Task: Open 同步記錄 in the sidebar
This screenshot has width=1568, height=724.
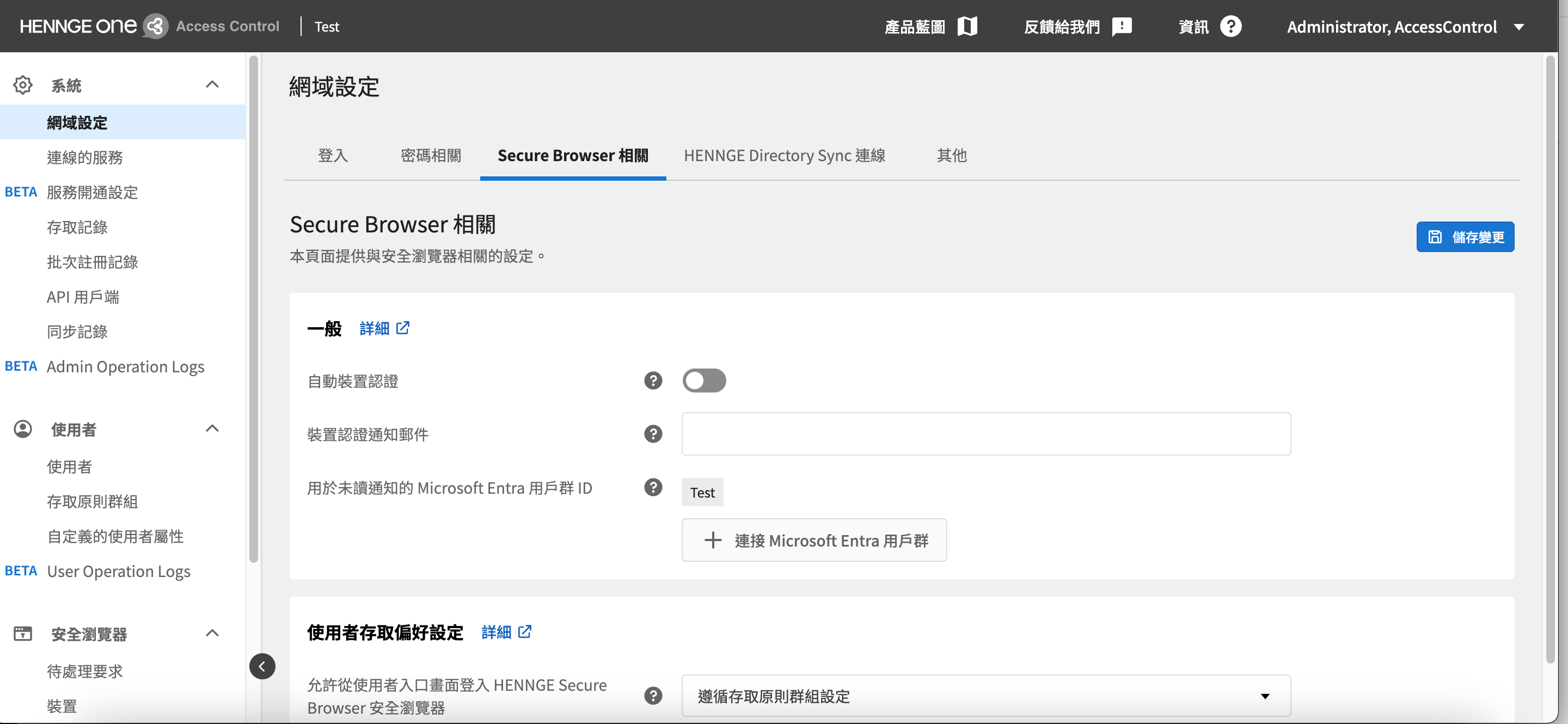Action: click(x=77, y=332)
